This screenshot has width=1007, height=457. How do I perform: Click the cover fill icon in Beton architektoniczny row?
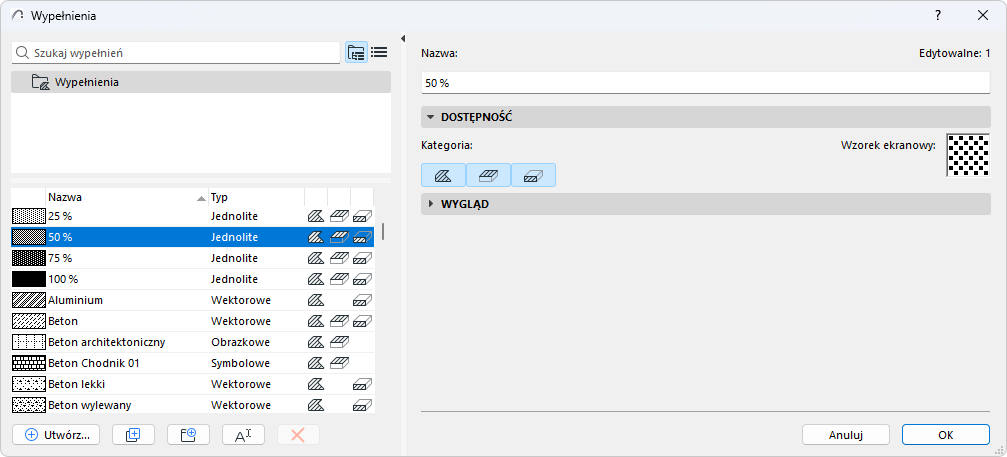coord(339,342)
